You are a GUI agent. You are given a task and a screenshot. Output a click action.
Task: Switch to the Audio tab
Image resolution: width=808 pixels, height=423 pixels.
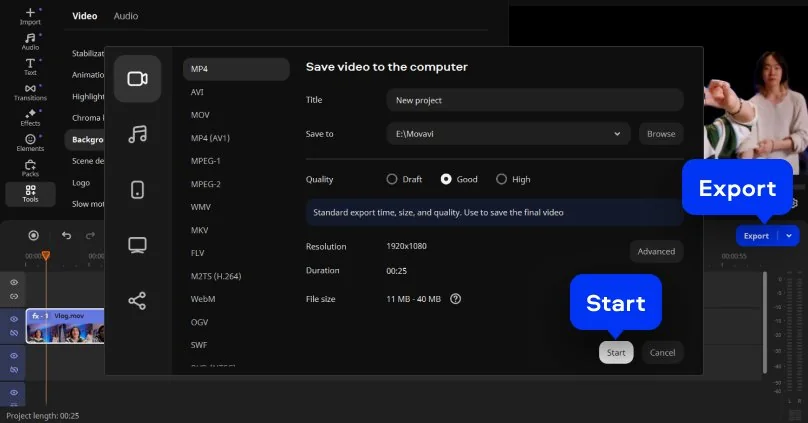tap(126, 16)
